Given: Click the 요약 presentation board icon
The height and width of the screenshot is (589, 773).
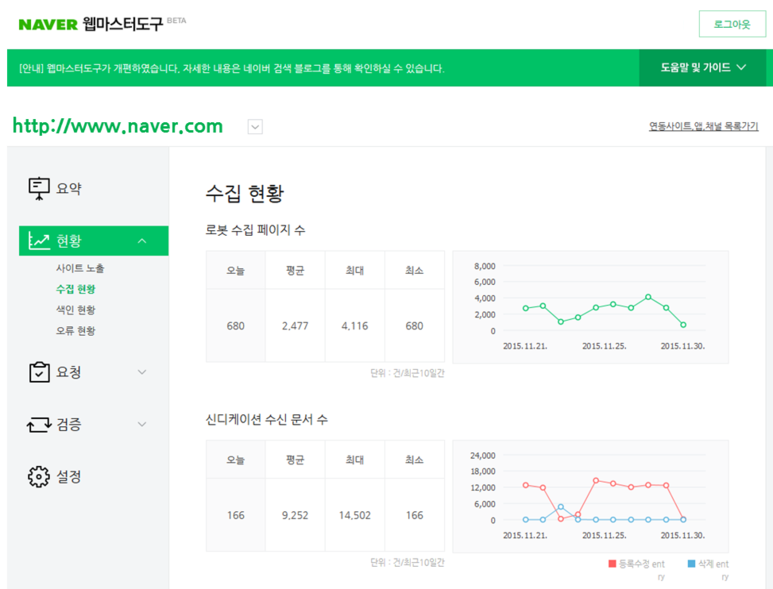Looking at the screenshot, I should (x=39, y=188).
